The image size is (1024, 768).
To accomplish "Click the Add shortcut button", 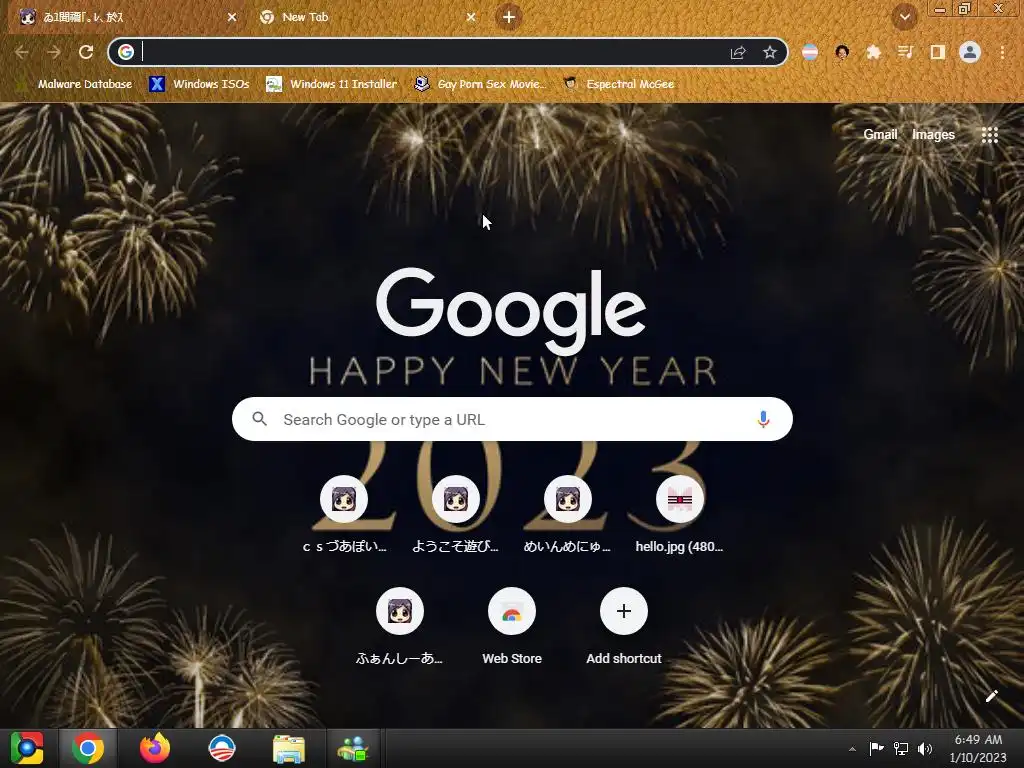I will pos(624,627).
